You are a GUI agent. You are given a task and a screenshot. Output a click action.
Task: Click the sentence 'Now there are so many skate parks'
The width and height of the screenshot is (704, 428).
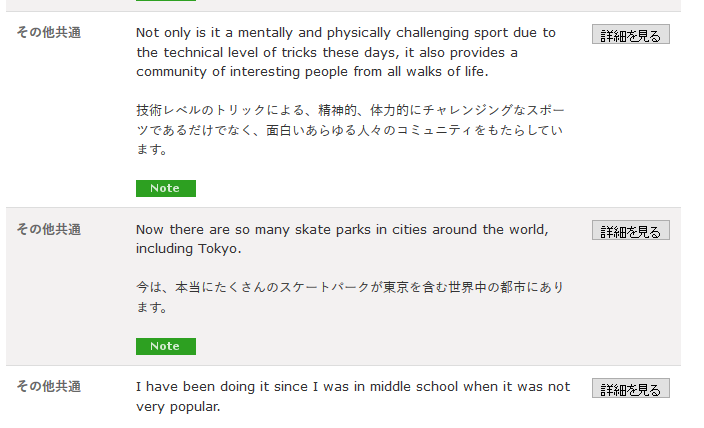coord(342,239)
